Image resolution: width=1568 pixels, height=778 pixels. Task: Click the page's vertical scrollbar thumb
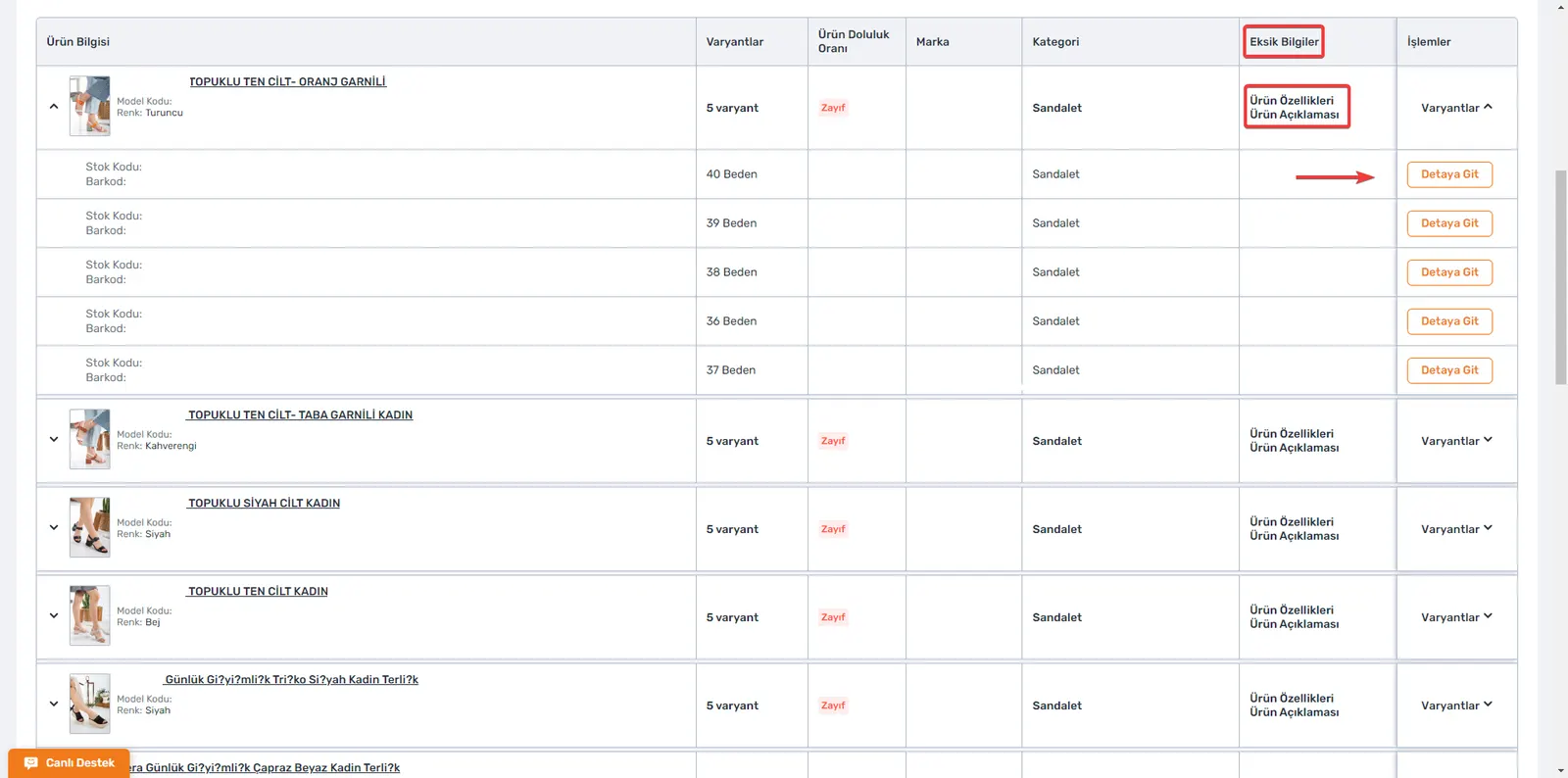click(x=1561, y=277)
